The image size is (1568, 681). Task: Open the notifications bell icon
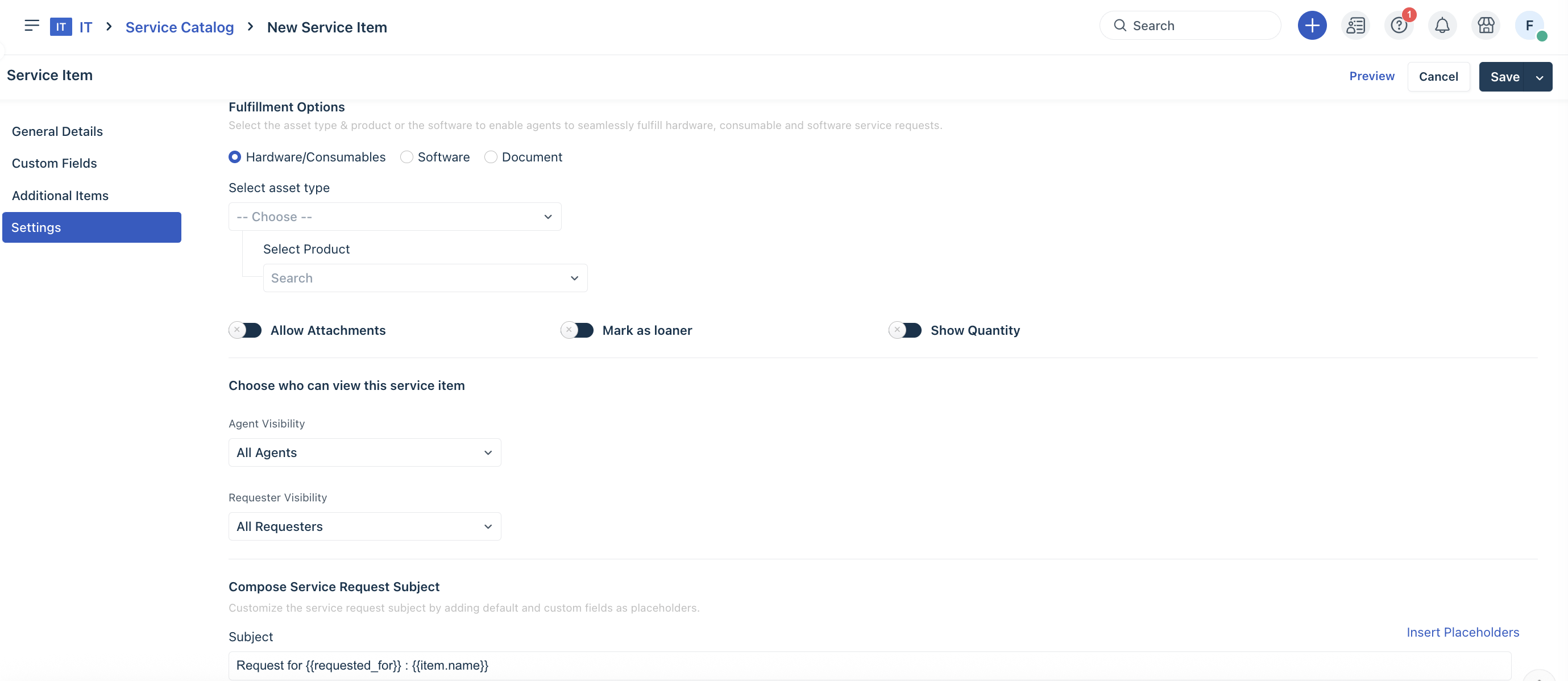[x=1442, y=26]
